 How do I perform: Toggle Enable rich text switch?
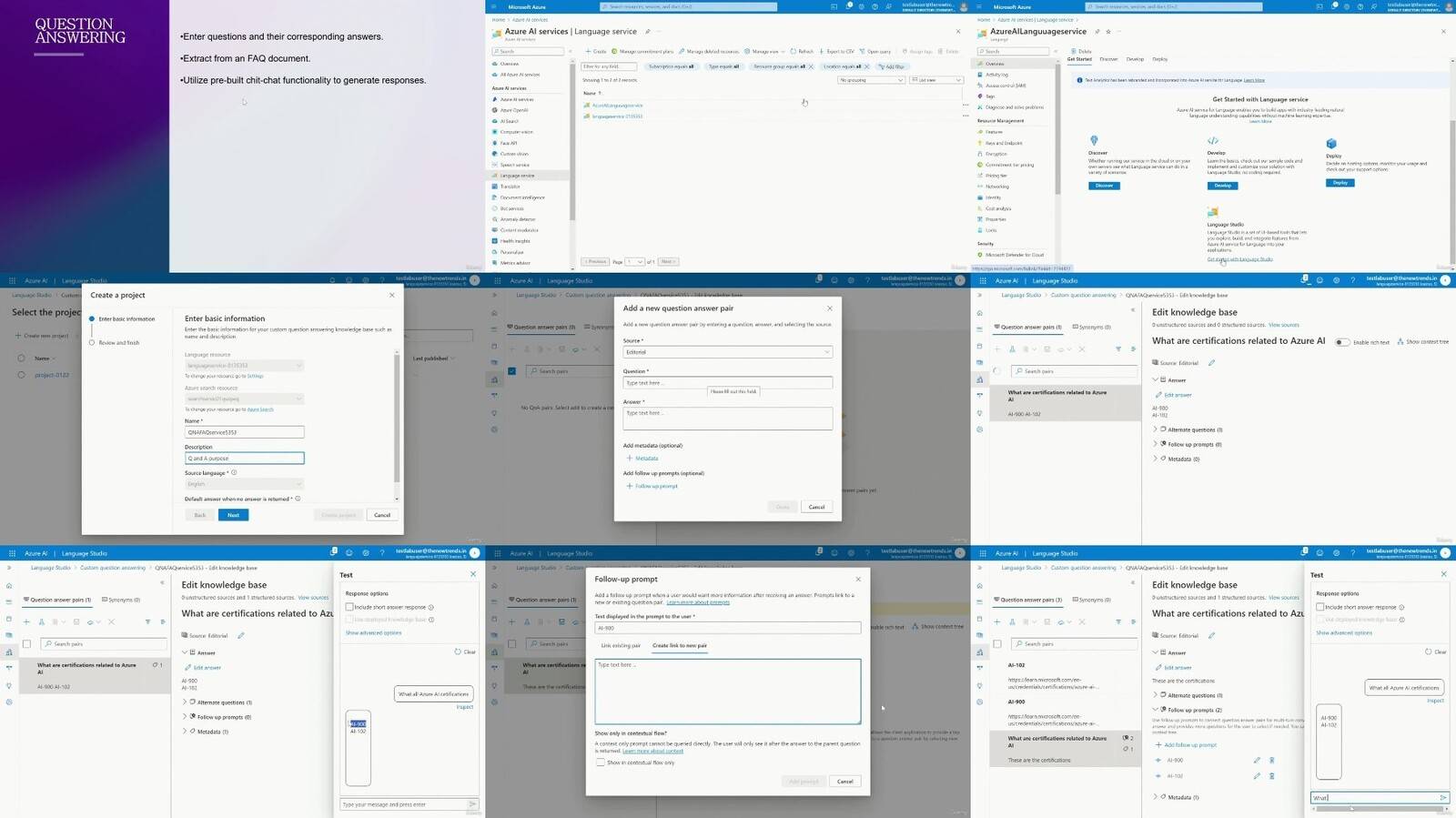[1341, 342]
